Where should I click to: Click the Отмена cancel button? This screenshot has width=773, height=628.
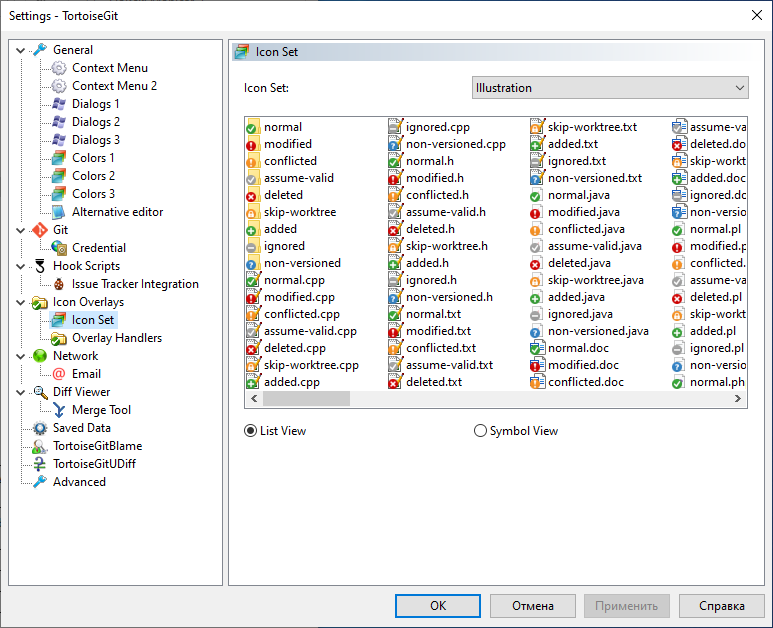click(533, 606)
